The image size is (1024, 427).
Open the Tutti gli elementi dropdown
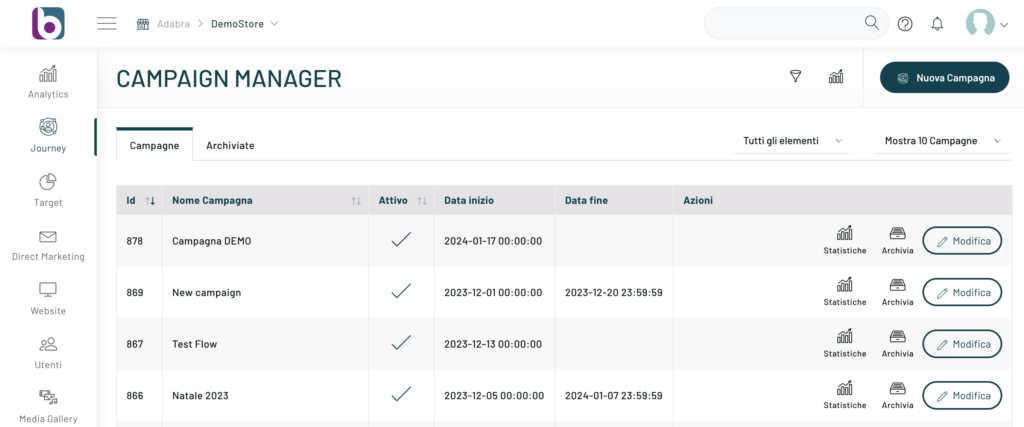pyautogui.click(x=793, y=141)
